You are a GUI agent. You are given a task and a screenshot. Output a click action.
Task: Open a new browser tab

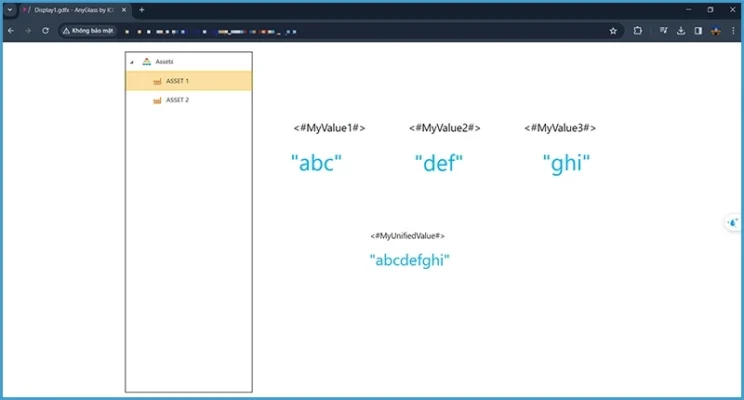[141, 9]
